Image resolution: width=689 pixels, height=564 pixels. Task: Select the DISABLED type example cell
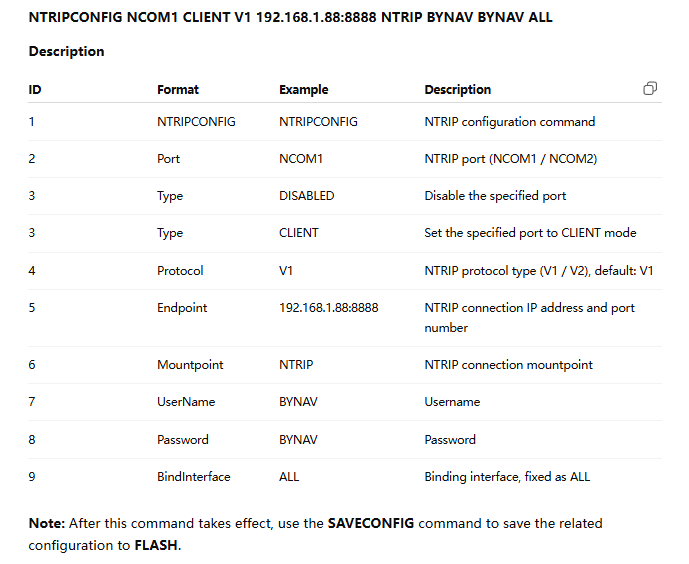[x=307, y=195]
